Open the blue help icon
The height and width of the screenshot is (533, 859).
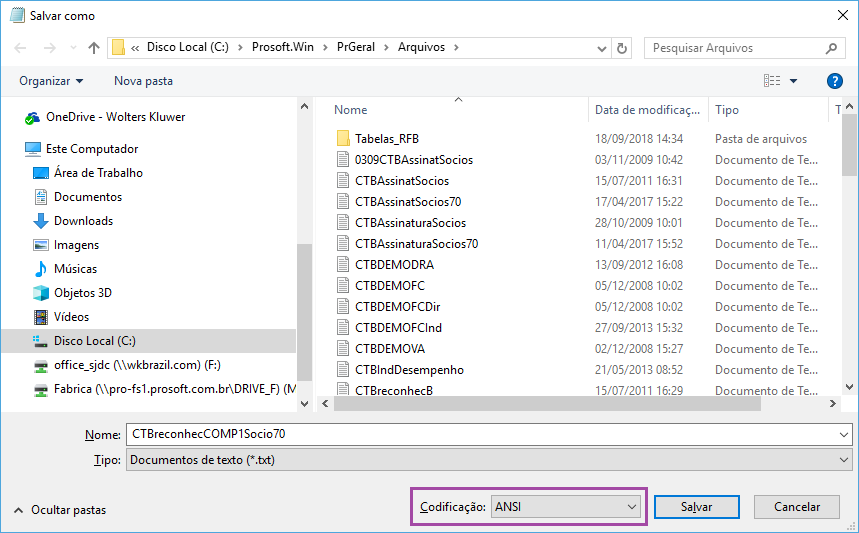(x=834, y=81)
